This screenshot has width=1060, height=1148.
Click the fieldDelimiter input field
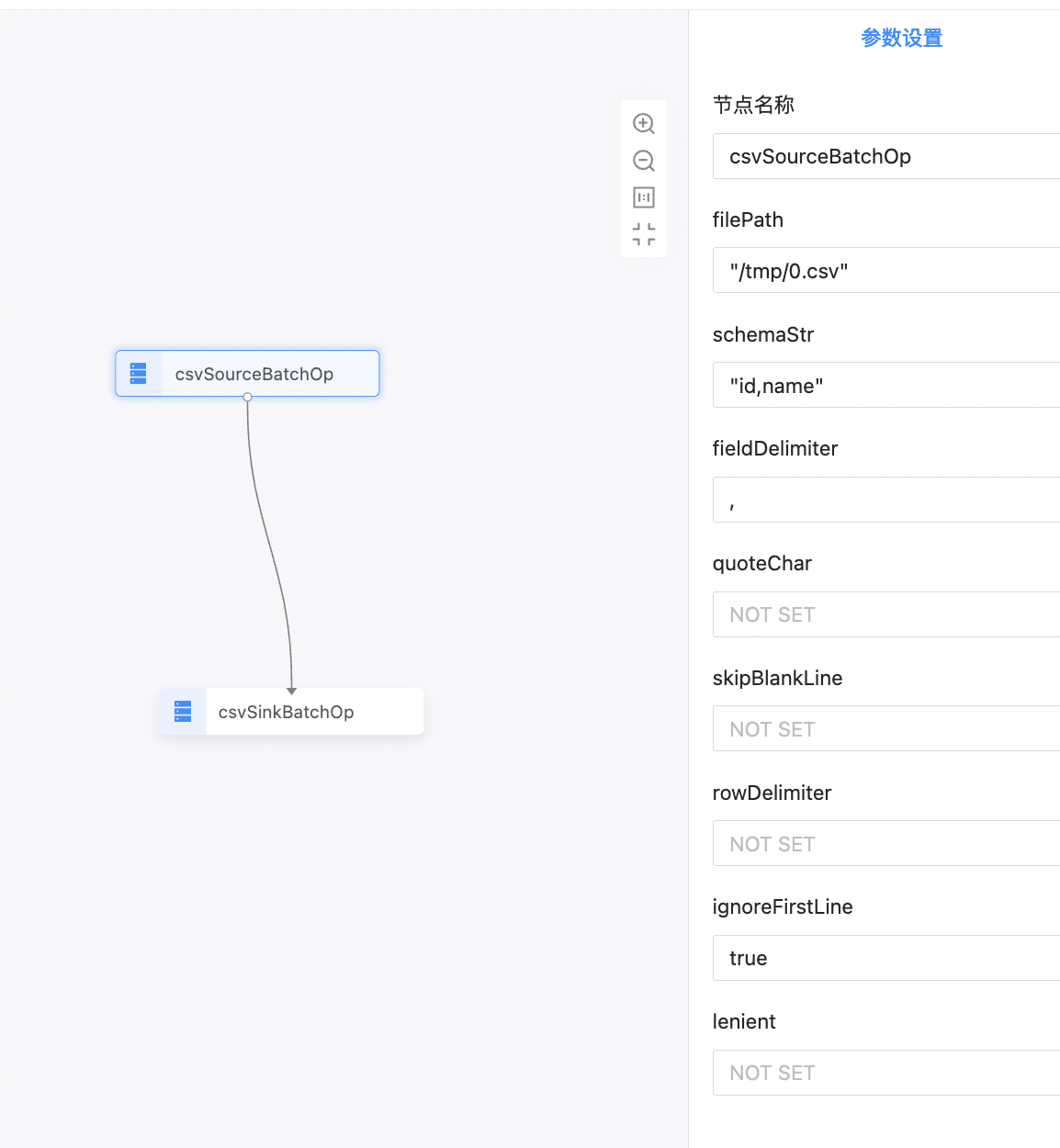[x=886, y=500]
